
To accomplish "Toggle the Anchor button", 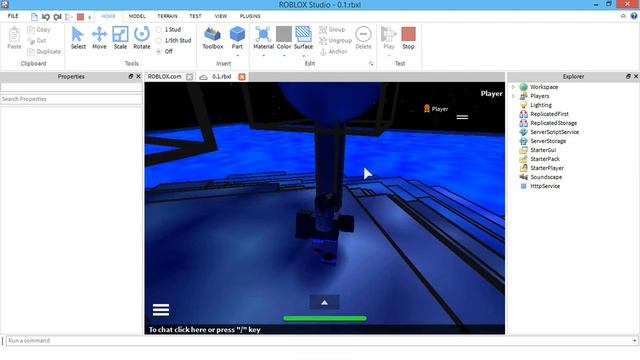I will (333, 51).
